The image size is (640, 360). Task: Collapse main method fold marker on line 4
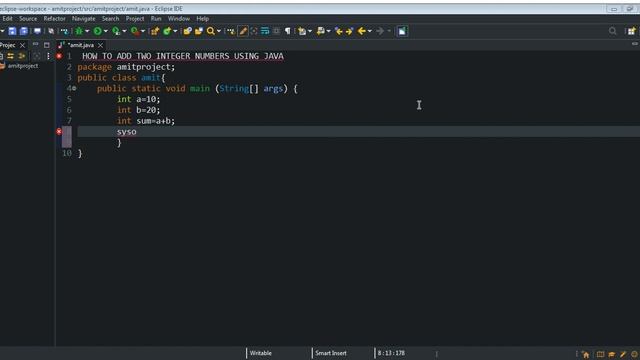[74, 88]
